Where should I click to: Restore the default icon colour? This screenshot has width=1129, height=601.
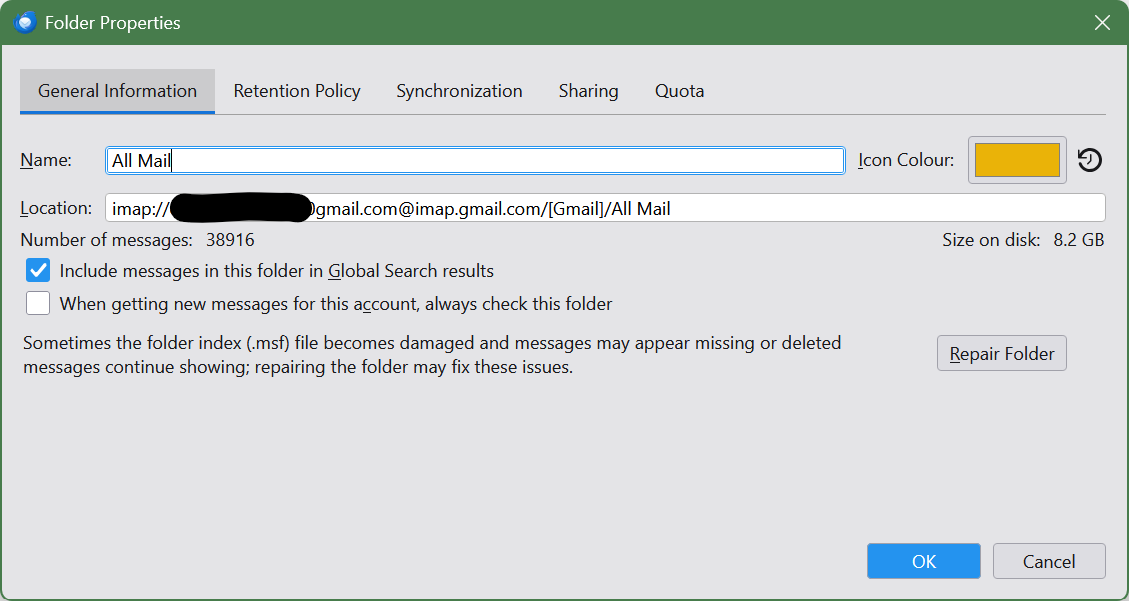1089,160
